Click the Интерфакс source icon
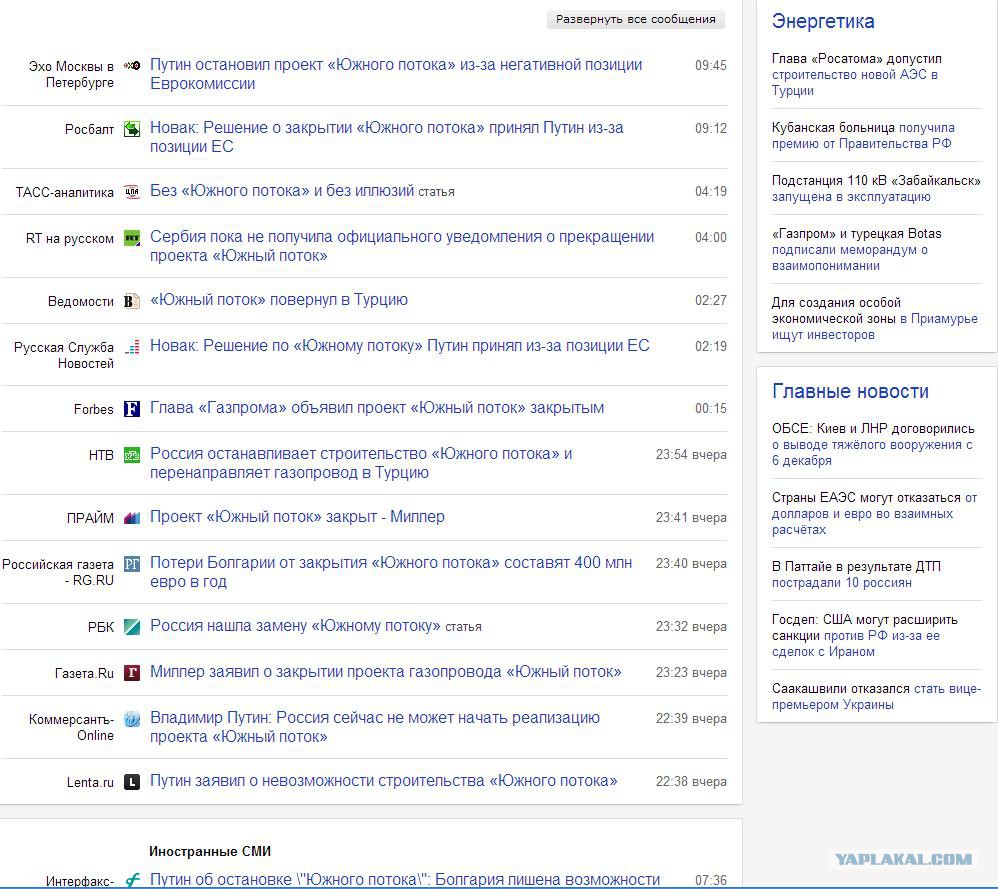 (132, 881)
